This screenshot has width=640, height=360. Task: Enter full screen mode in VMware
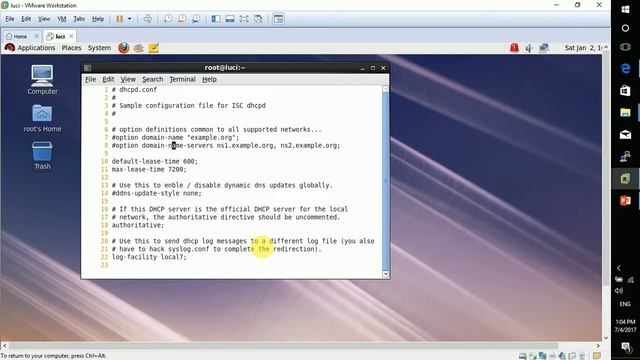[244, 19]
